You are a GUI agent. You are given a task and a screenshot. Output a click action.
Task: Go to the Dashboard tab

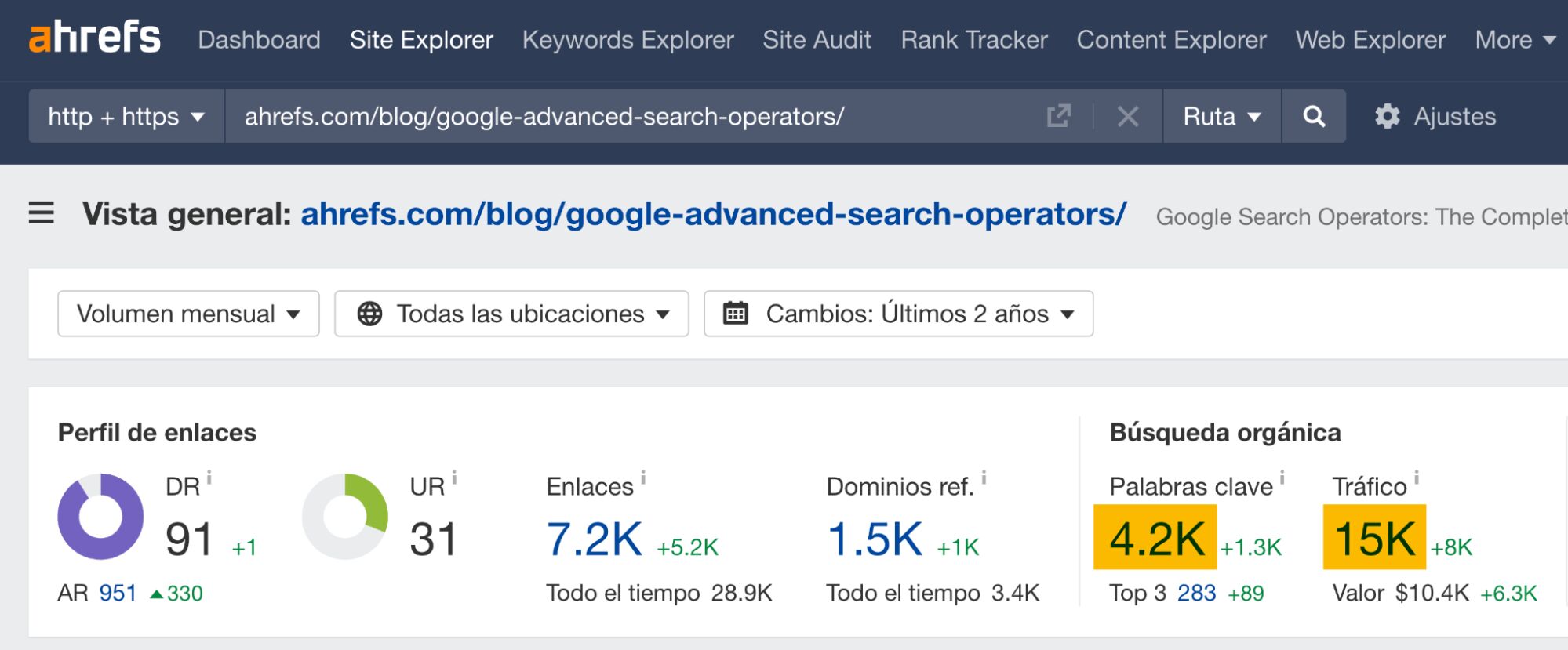pos(259,39)
